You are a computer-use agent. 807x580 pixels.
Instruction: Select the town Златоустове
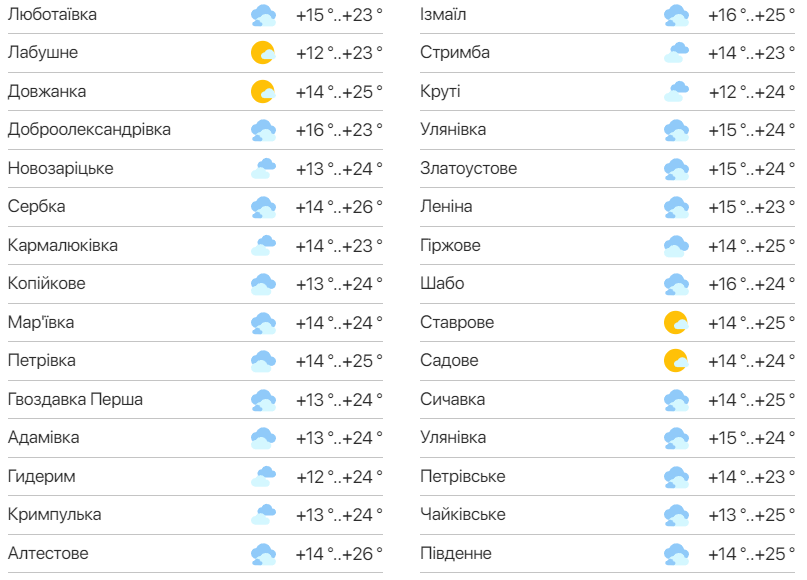[463, 168]
